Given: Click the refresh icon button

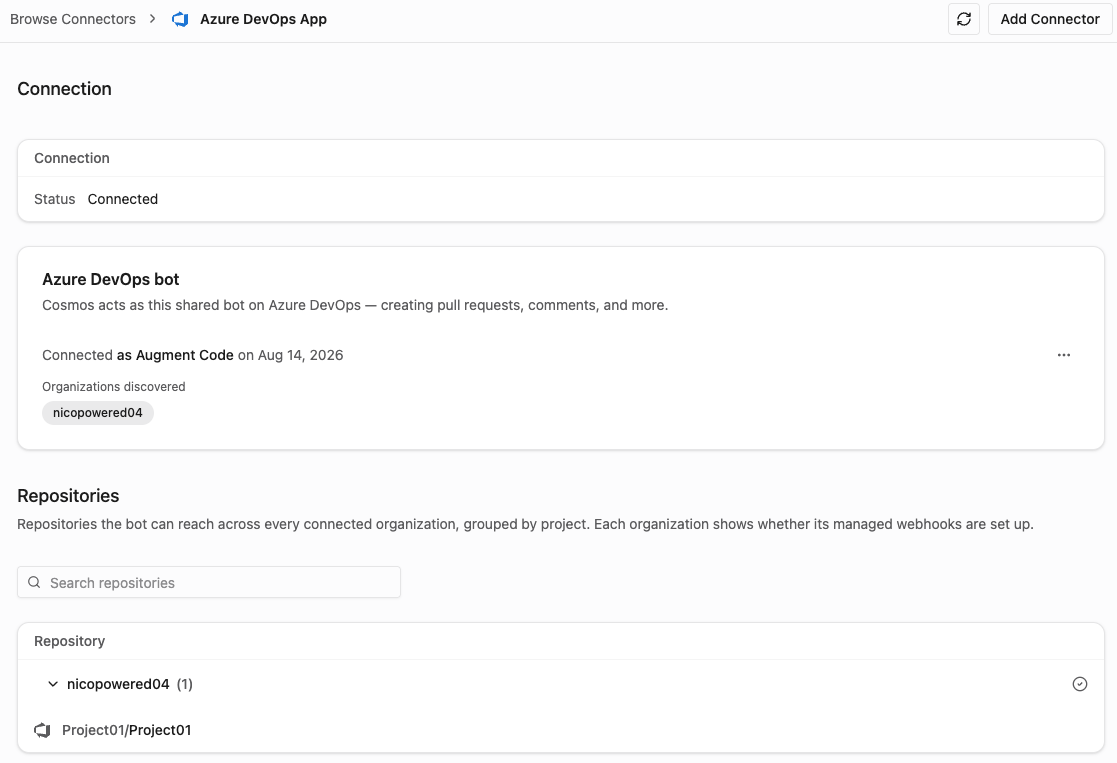Looking at the screenshot, I should click(964, 19).
